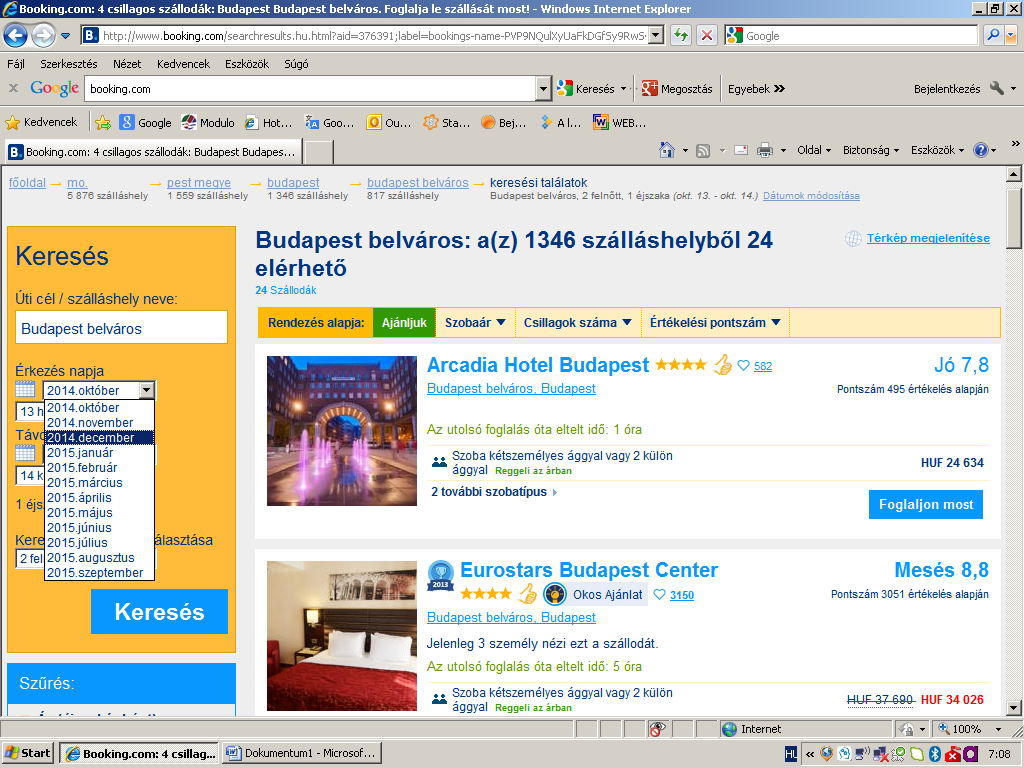Click the Home page icon
This screenshot has width=1024, height=768.
[667, 150]
